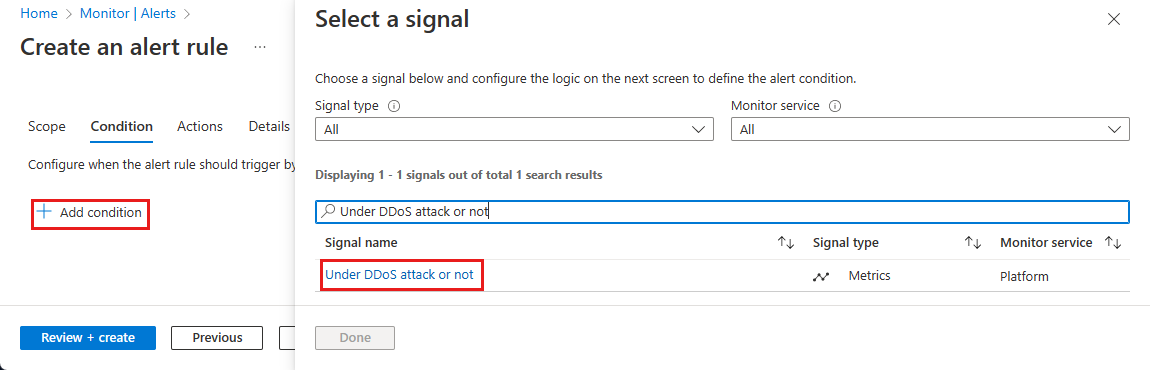Screen dimensions: 1150x370
Task: Click the Review + create button
Action: [x=88, y=338]
